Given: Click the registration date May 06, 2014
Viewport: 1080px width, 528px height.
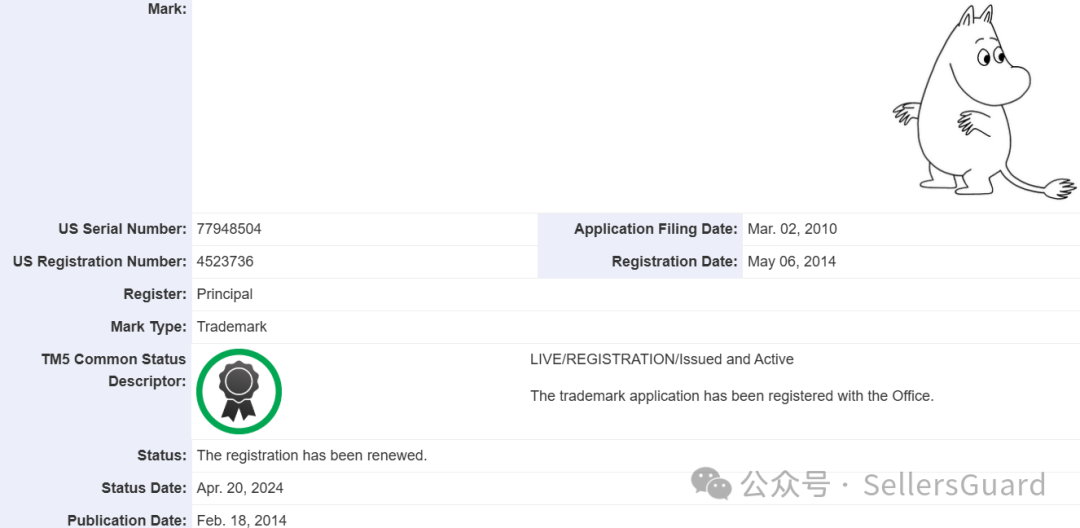Looking at the screenshot, I should tap(792, 262).
